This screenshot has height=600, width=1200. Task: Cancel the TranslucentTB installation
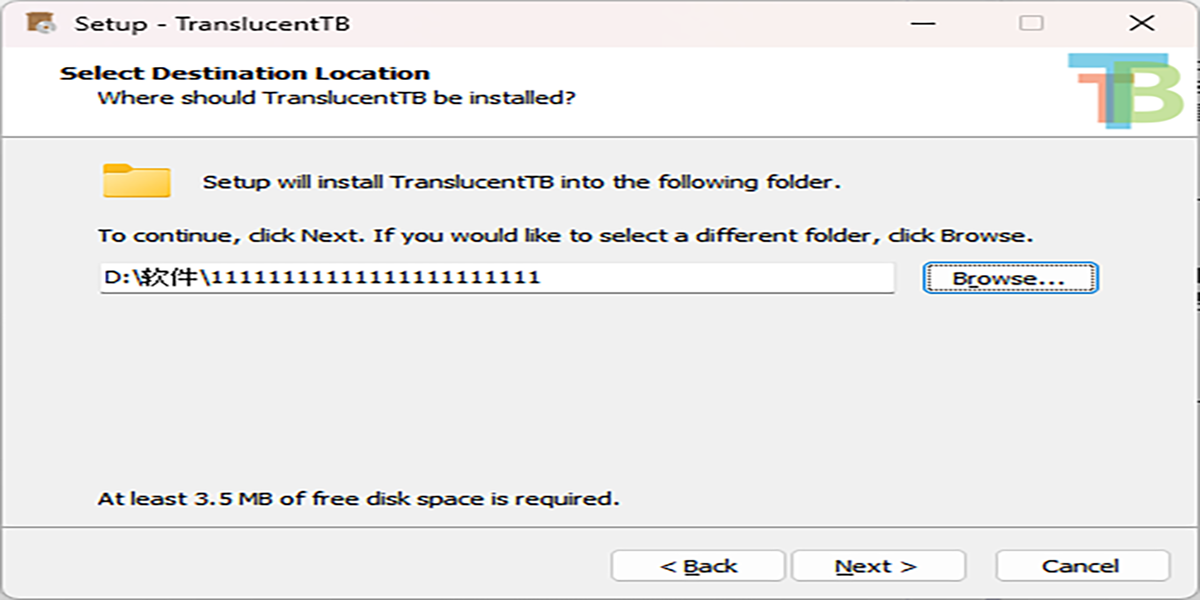[x=1082, y=566]
